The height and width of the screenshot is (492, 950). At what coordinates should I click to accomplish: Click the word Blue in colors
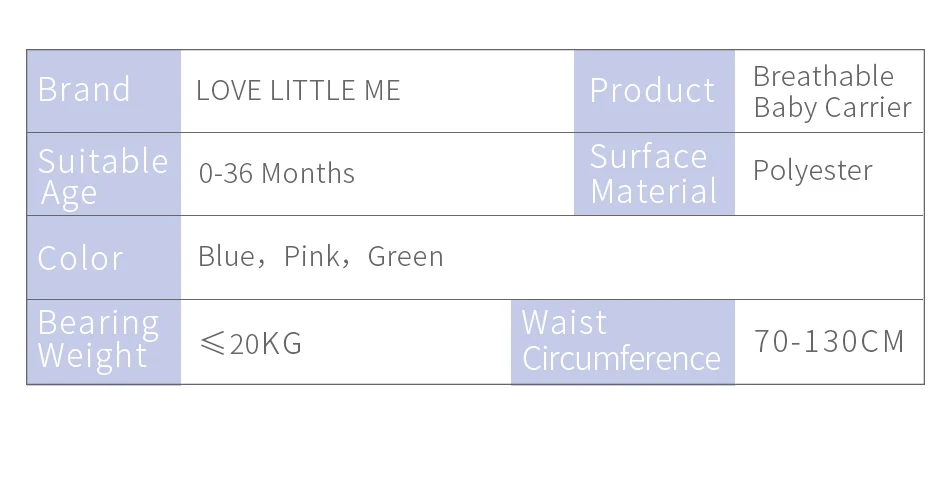227,256
